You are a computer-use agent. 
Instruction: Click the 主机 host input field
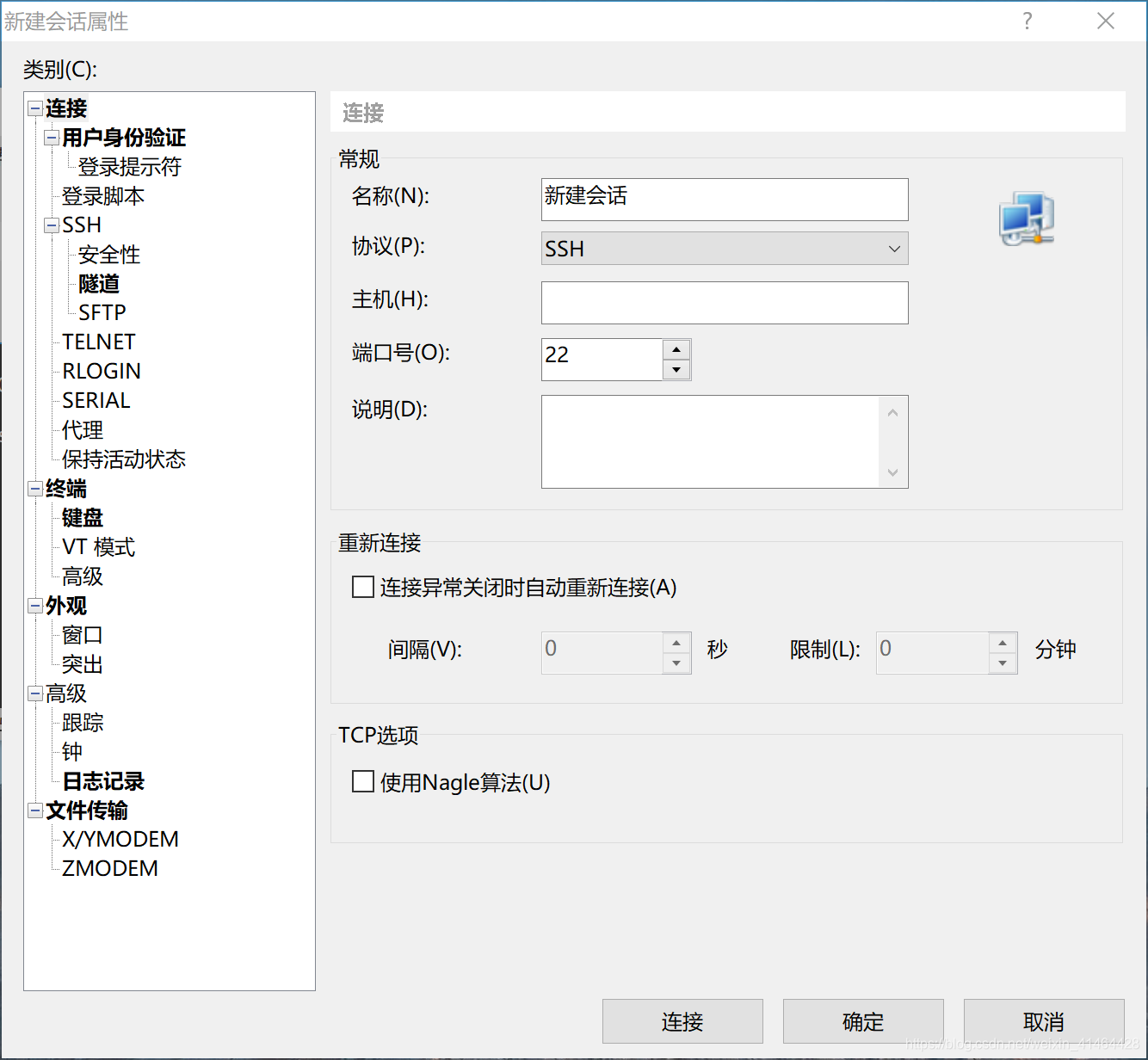pos(724,303)
